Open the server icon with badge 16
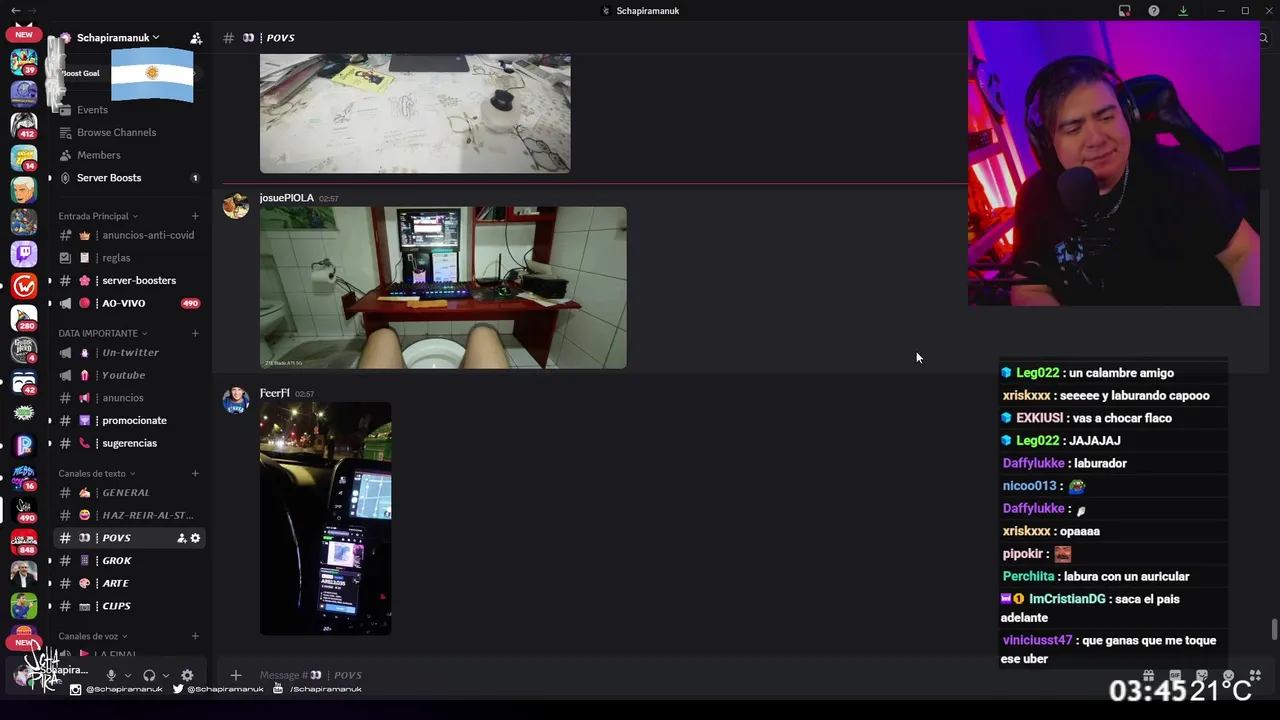The width and height of the screenshot is (1280, 720). [x=24, y=478]
